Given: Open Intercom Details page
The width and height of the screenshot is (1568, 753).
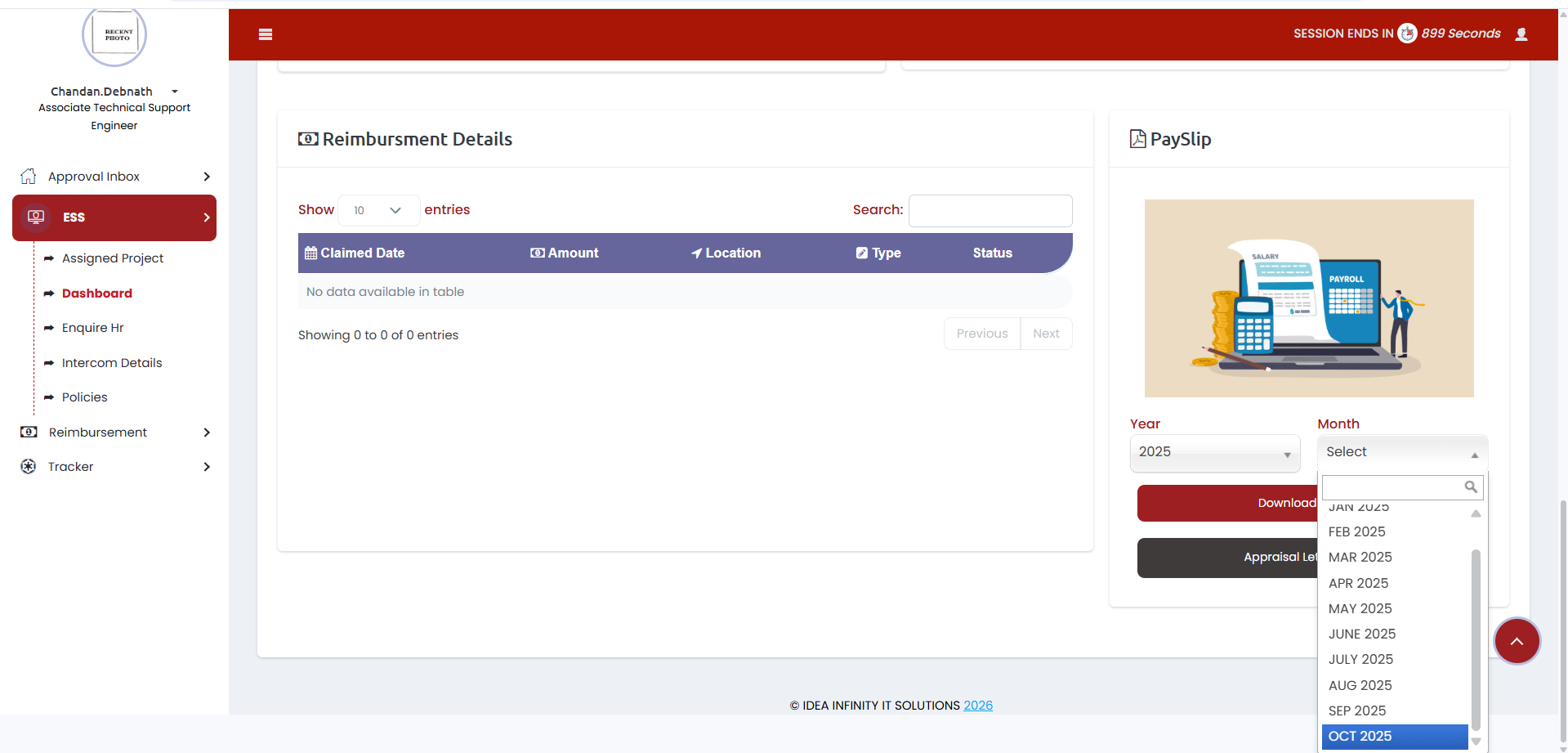Looking at the screenshot, I should (112, 363).
